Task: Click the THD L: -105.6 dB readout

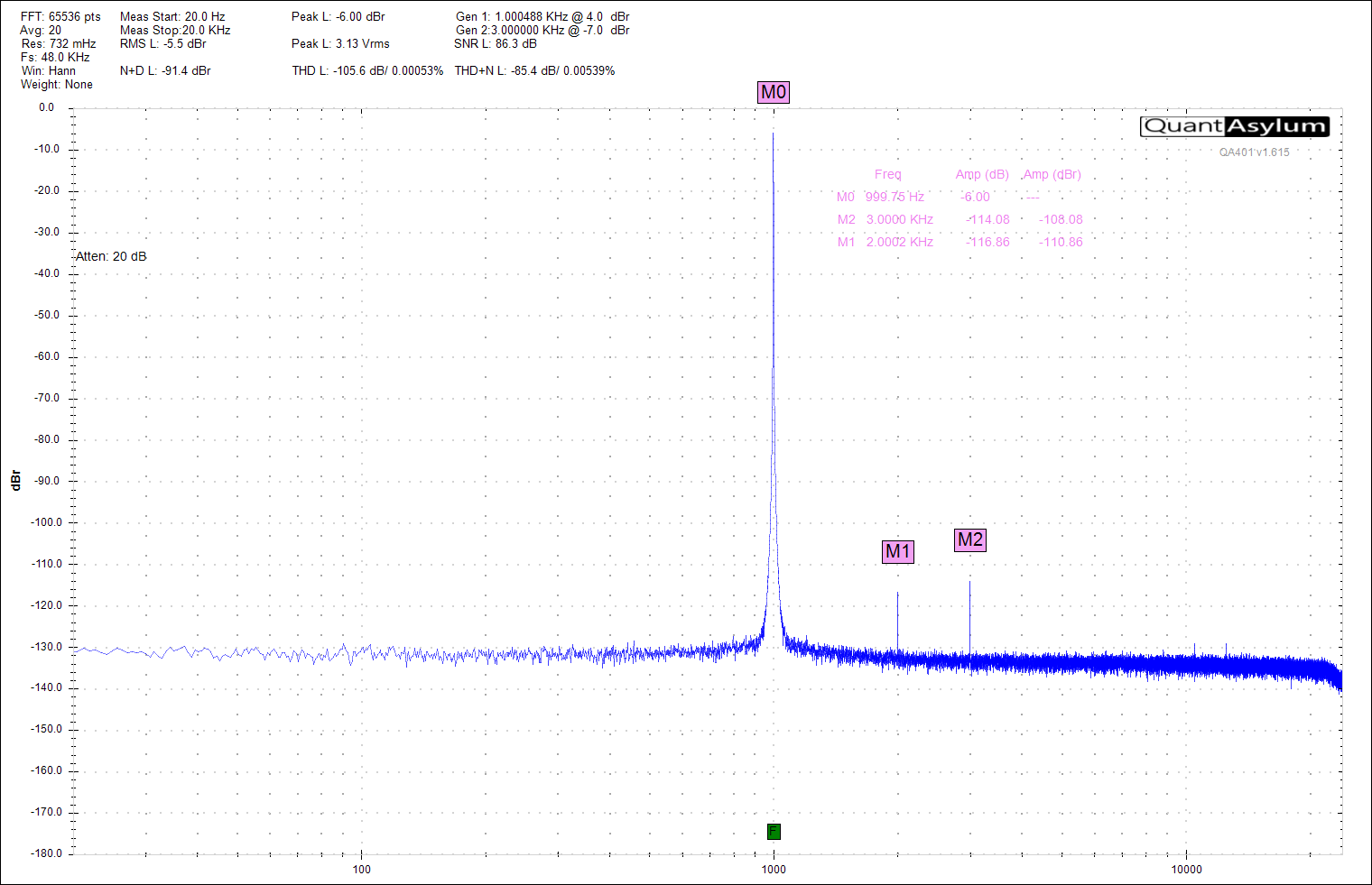Action: (367, 71)
